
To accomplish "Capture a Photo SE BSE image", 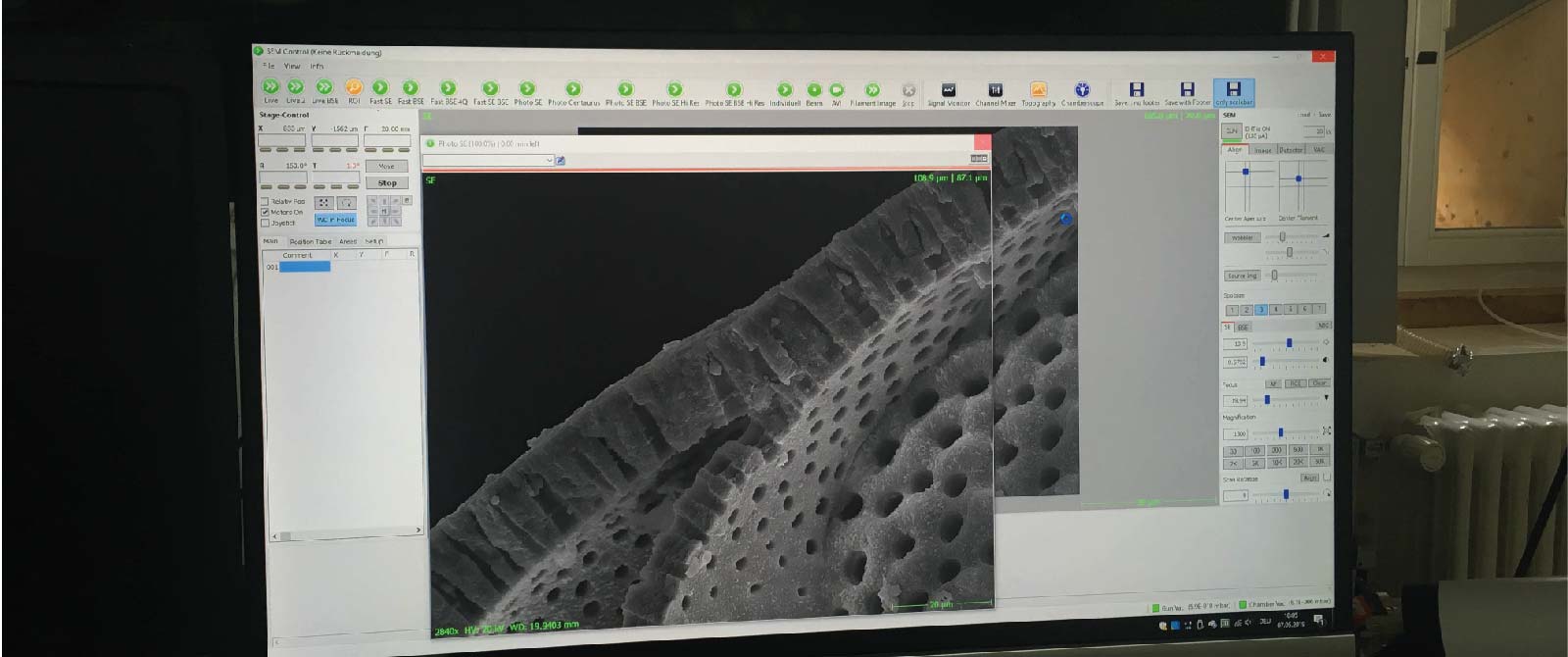I will (625, 93).
